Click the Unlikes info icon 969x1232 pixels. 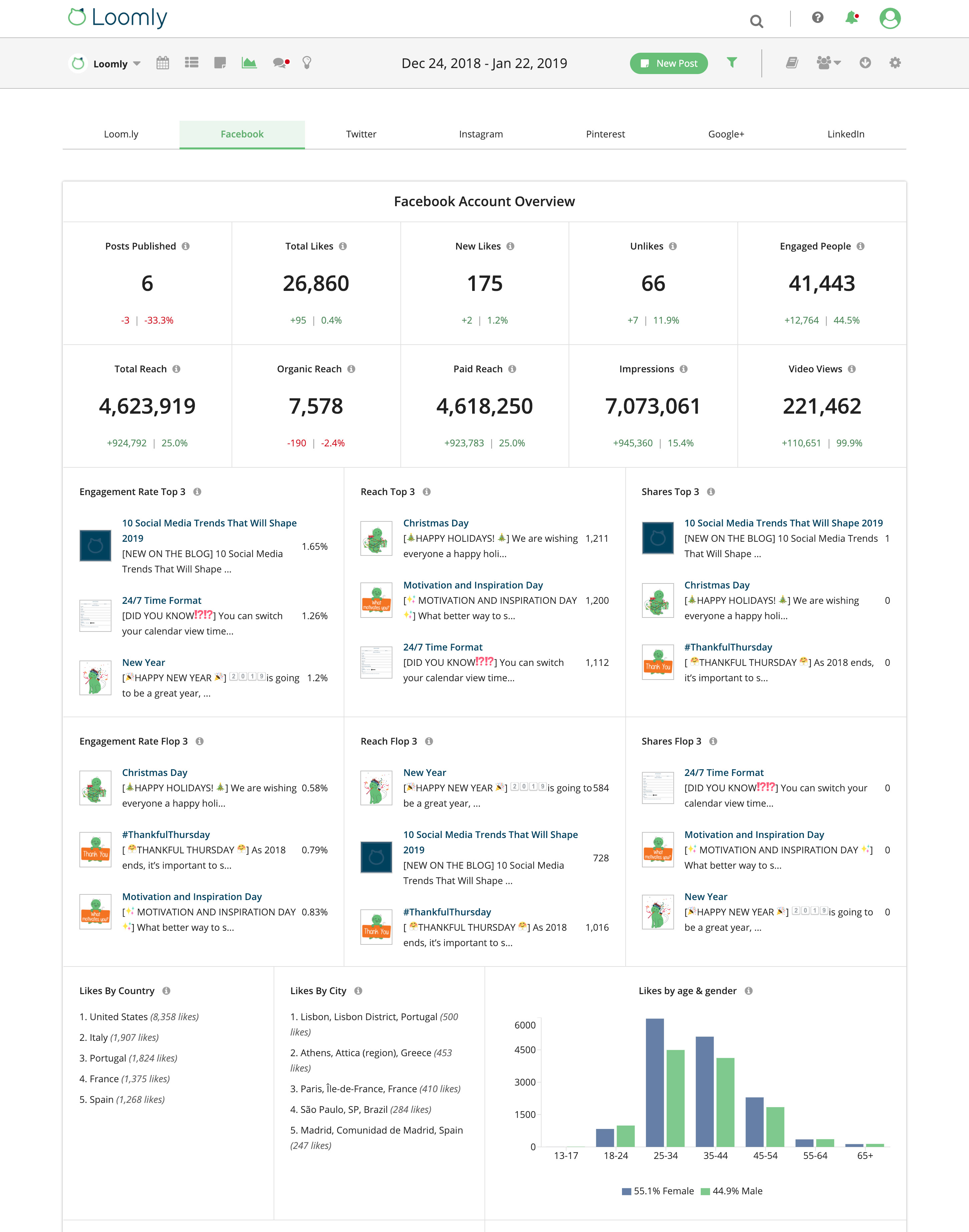pyautogui.click(x=673, y=246)
